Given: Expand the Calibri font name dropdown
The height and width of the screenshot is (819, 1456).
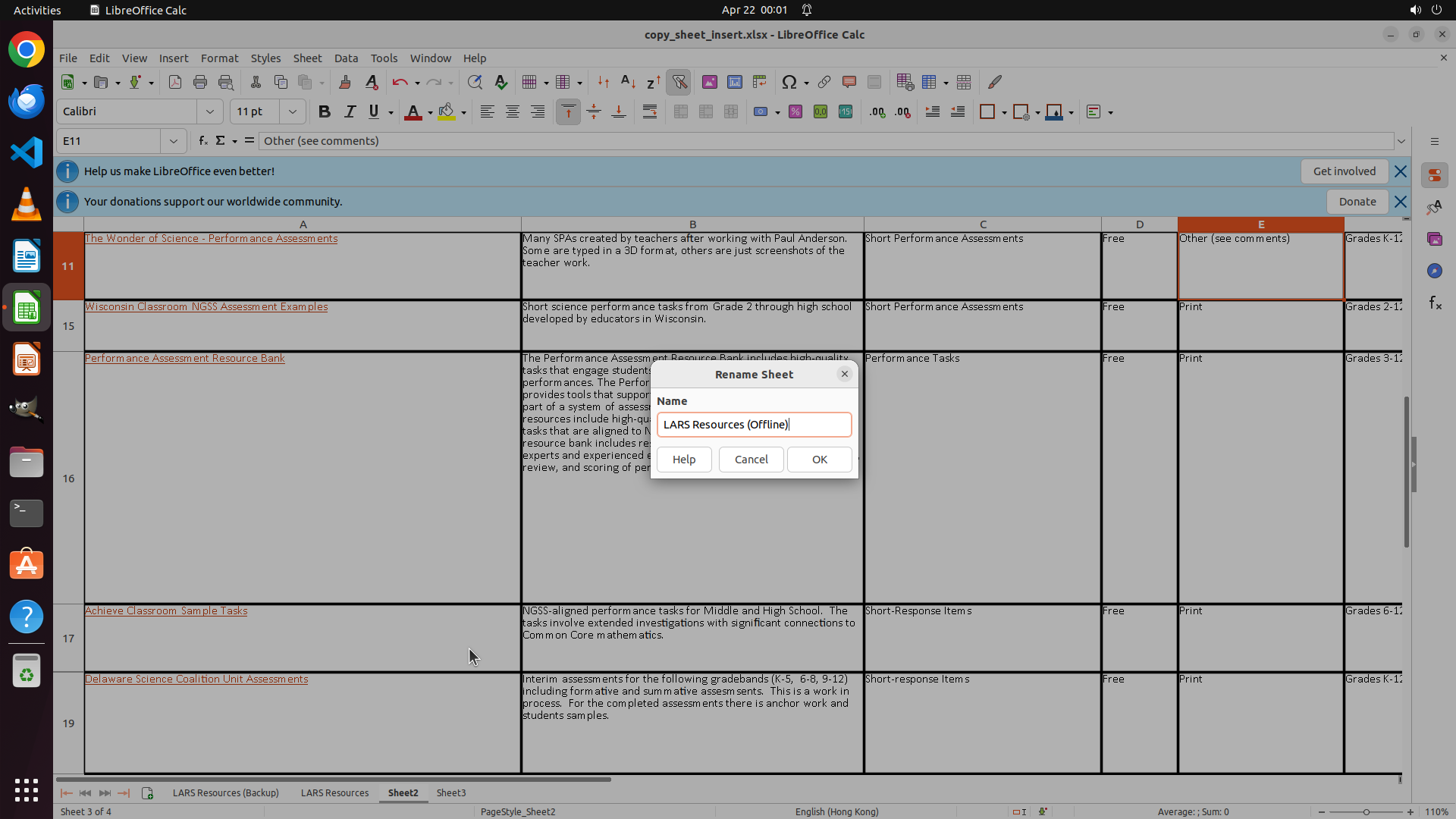Looking at the screenshot, I should (210, 112).
